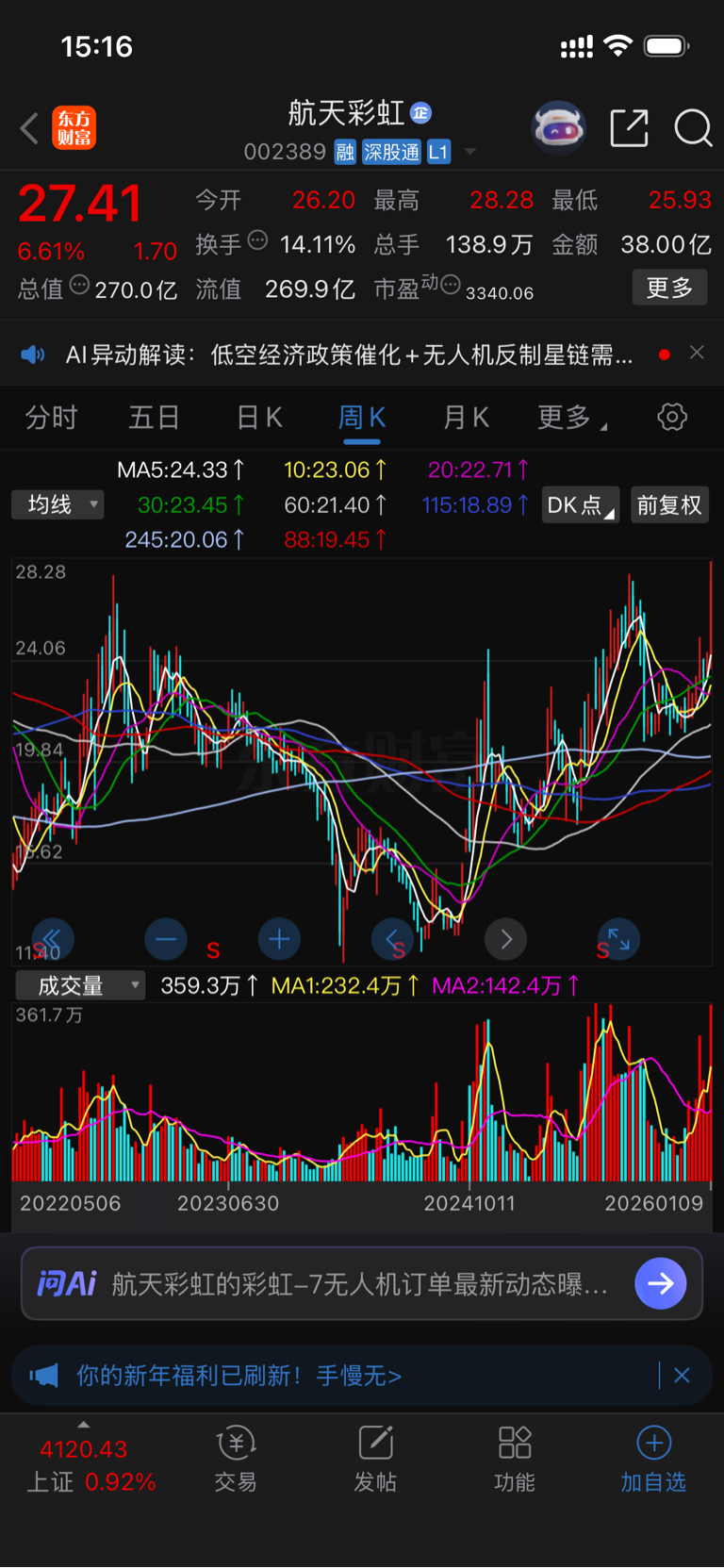724x1568 pixels.
Task: Zoom out chart with minus button
Action: (166, 939)
